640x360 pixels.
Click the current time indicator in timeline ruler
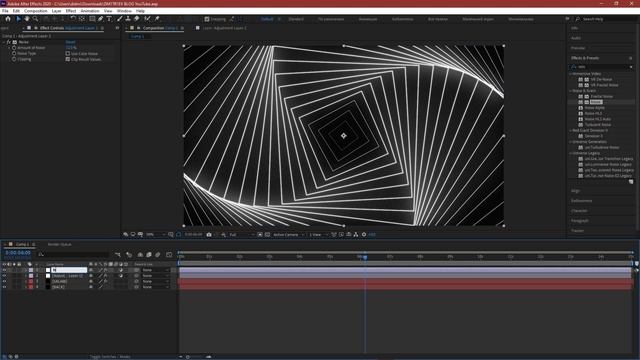click(x=365, y=257)
